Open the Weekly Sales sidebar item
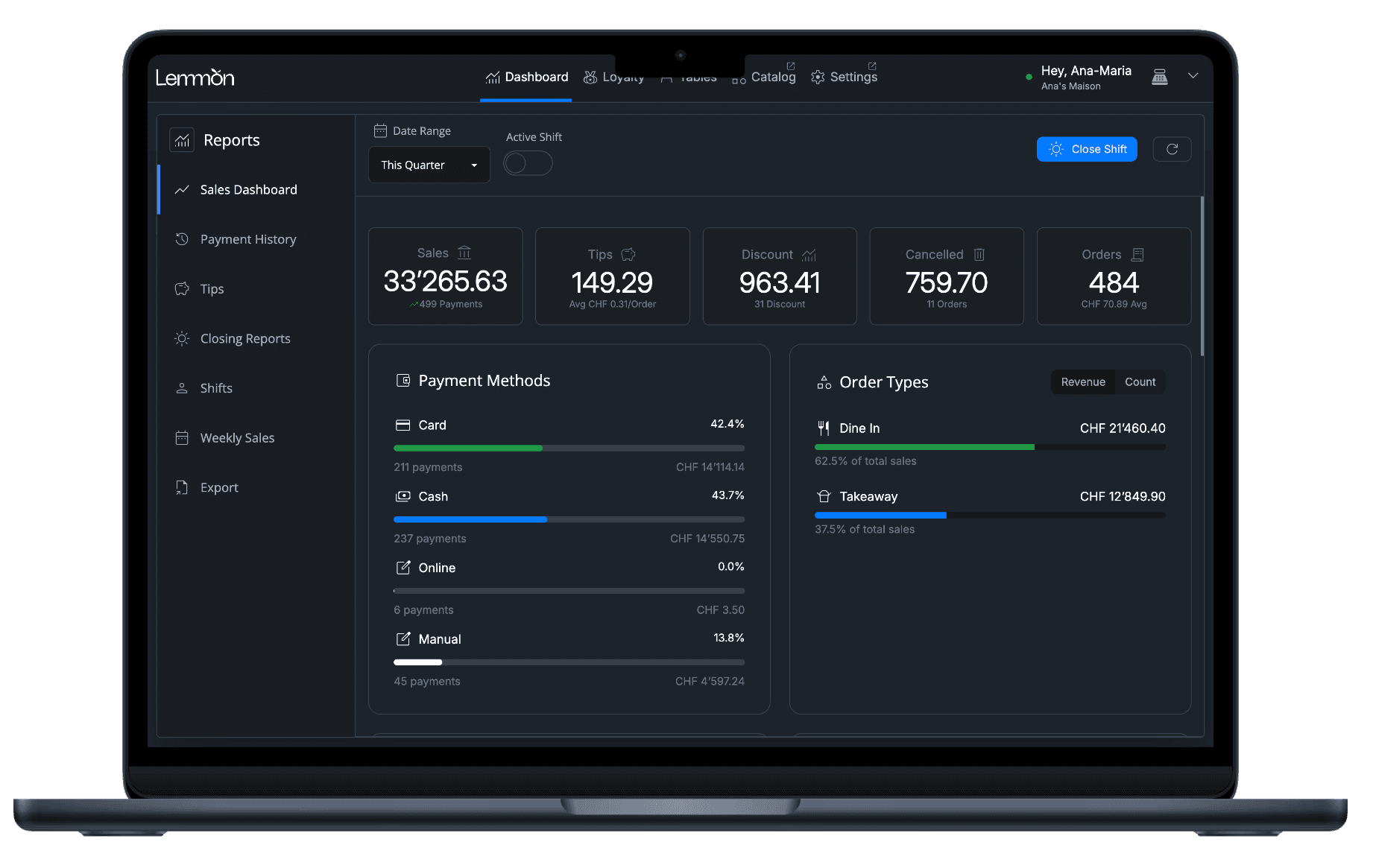 256,438
